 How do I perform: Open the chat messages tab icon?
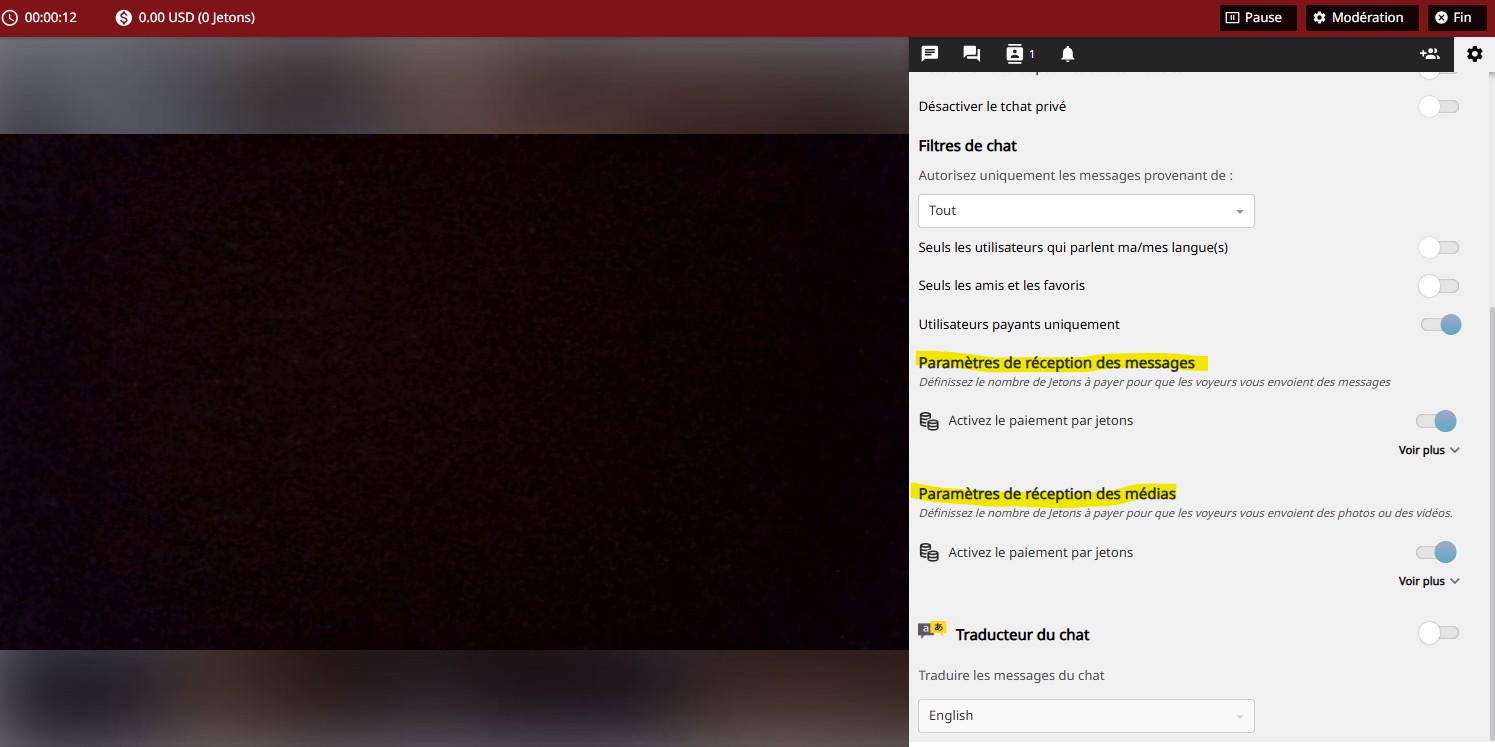[x=929, y=54]
